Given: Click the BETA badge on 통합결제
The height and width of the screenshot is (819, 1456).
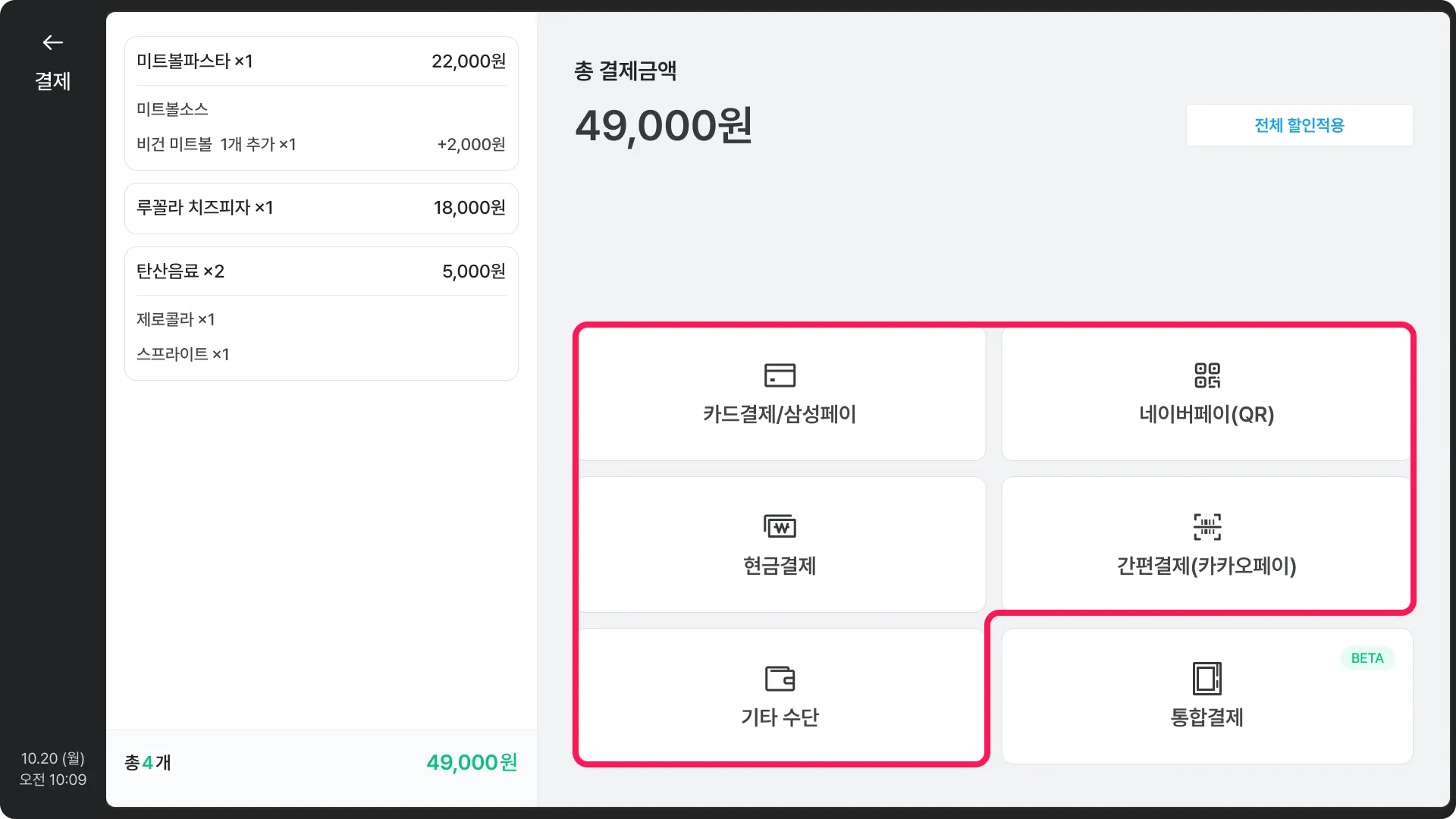Looking at the screenshot, I should 1367,658.
